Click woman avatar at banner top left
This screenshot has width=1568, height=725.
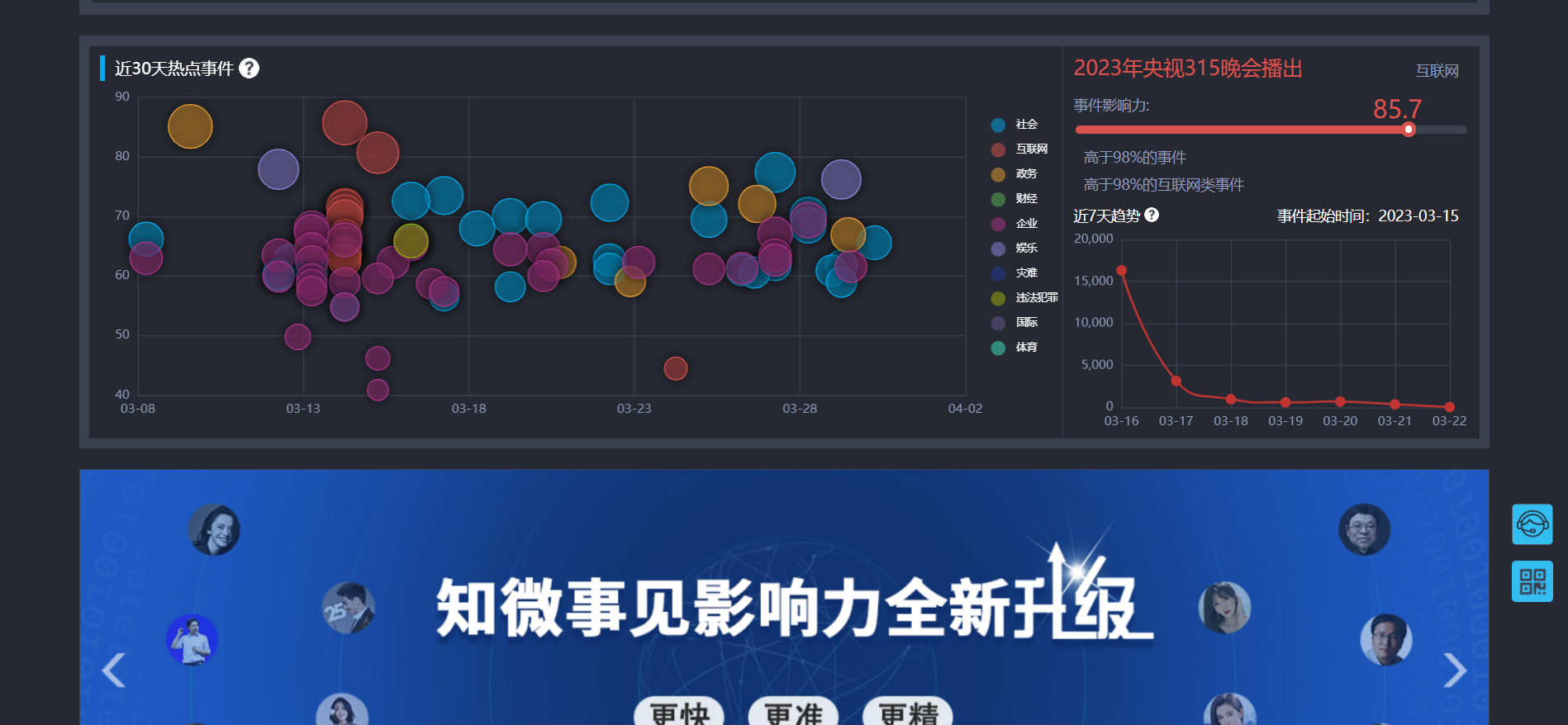pos(214,529)
